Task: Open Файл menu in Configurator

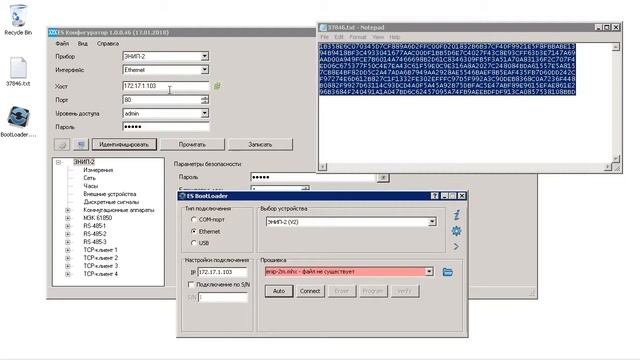Action: (x=62, y=43)
